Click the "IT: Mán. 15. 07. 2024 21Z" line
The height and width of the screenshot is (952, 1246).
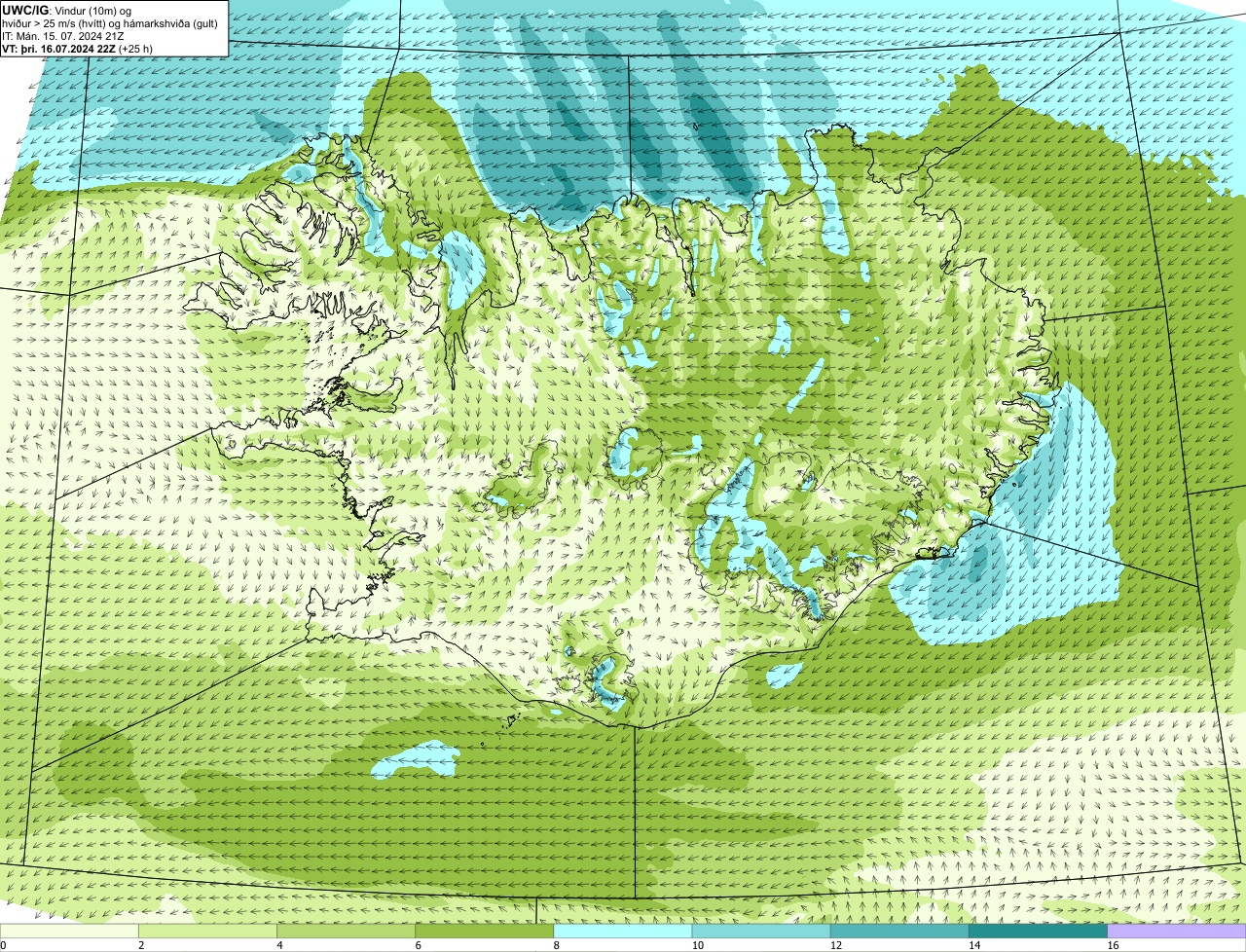click(x=62, y=35)
